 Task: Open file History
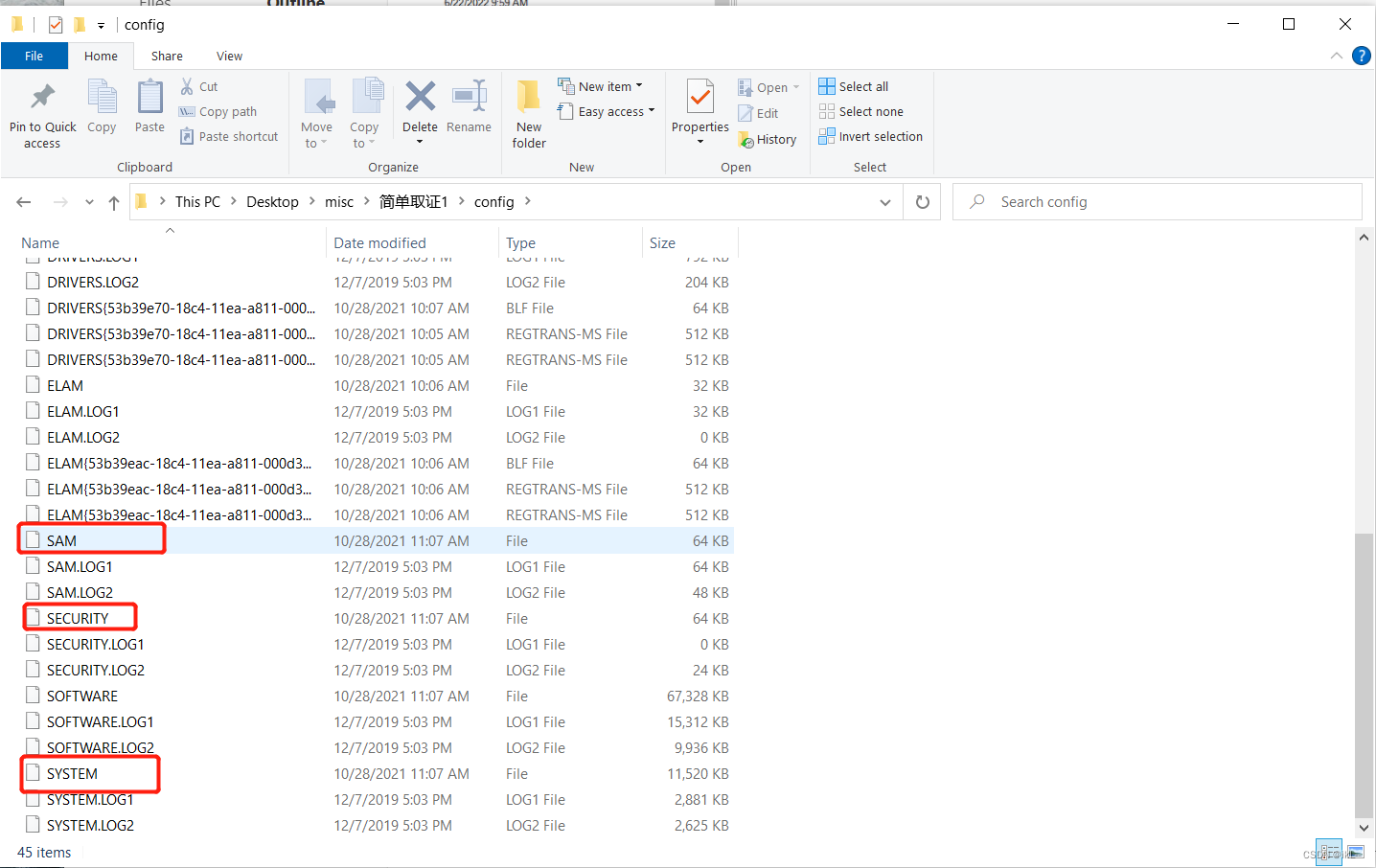(x=767, y=139)
